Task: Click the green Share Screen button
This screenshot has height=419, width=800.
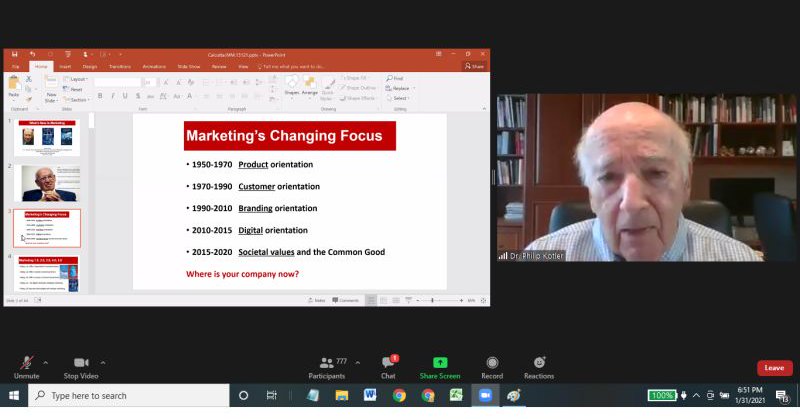Action: click(x=440, y=368)
